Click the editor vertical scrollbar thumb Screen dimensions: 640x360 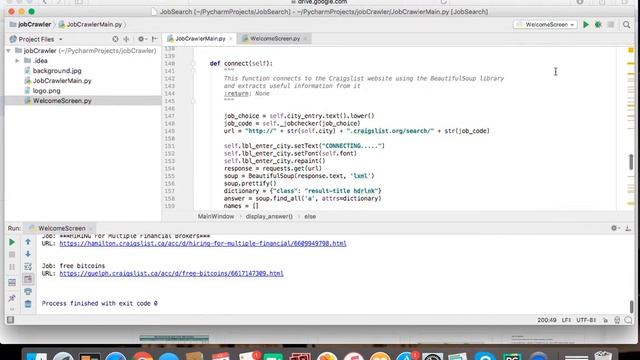(x=631, y=162)
